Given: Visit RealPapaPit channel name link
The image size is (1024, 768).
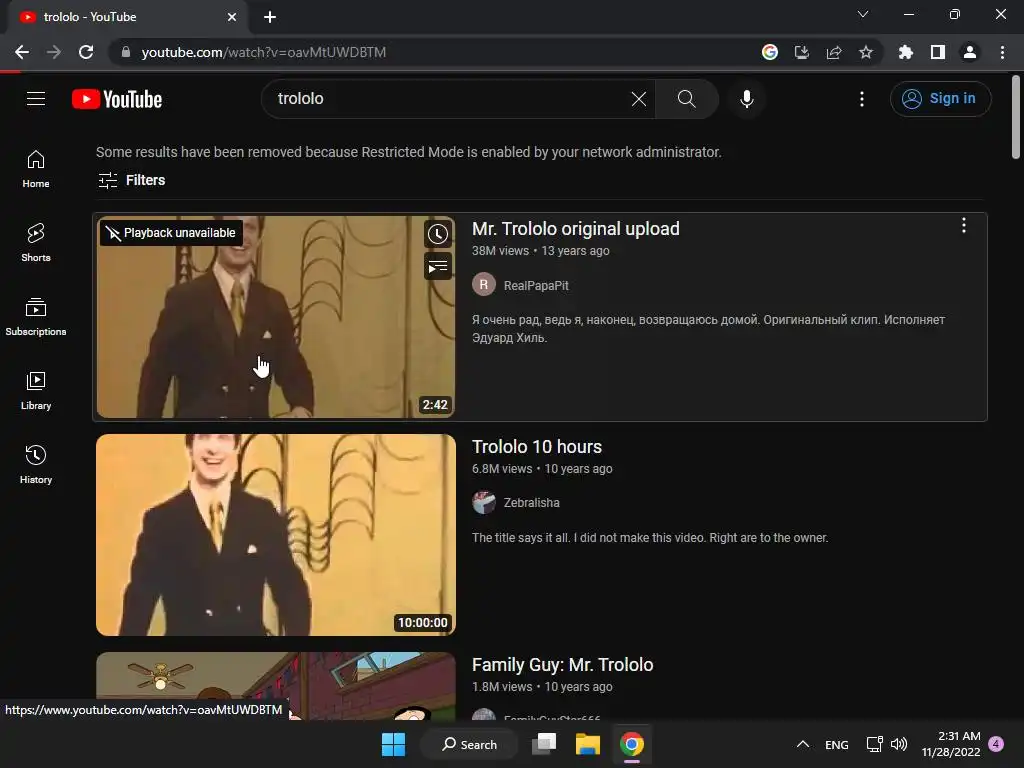Looking at the screenshot, I should tap(536, 285).
